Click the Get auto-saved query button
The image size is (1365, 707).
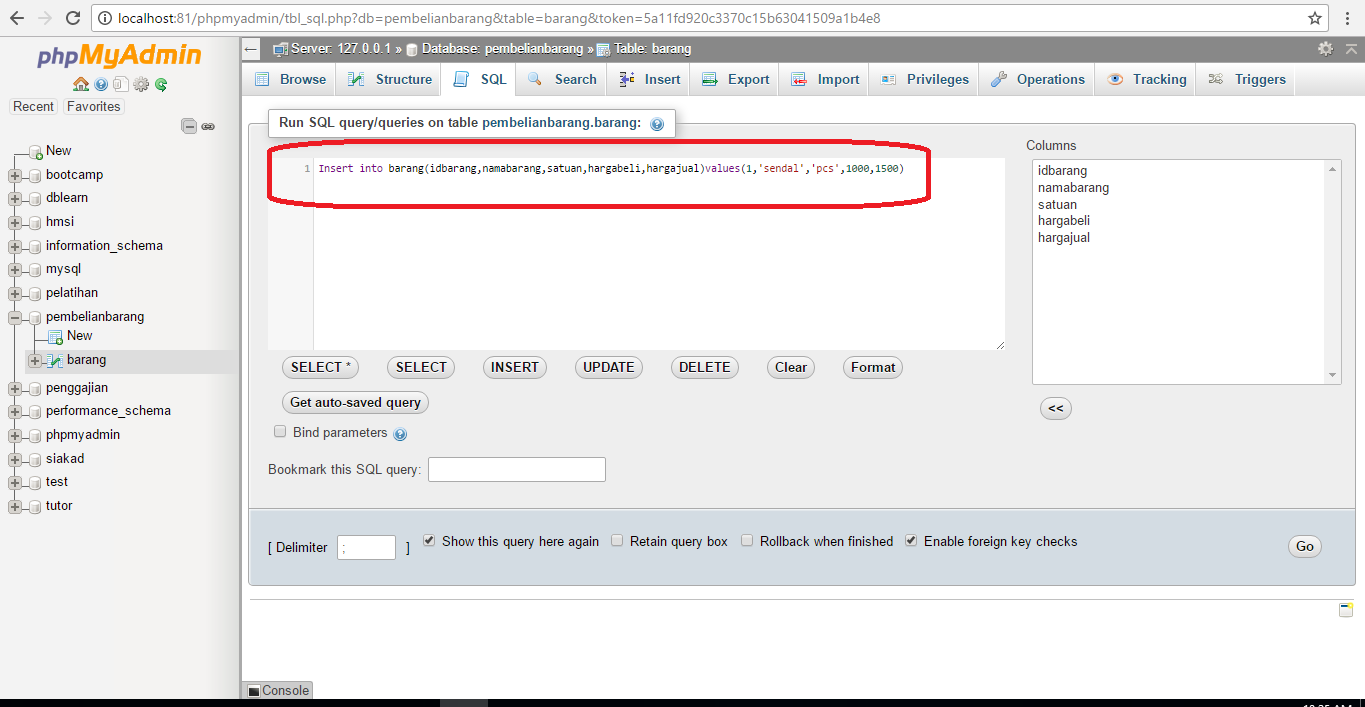click(355, 402)
